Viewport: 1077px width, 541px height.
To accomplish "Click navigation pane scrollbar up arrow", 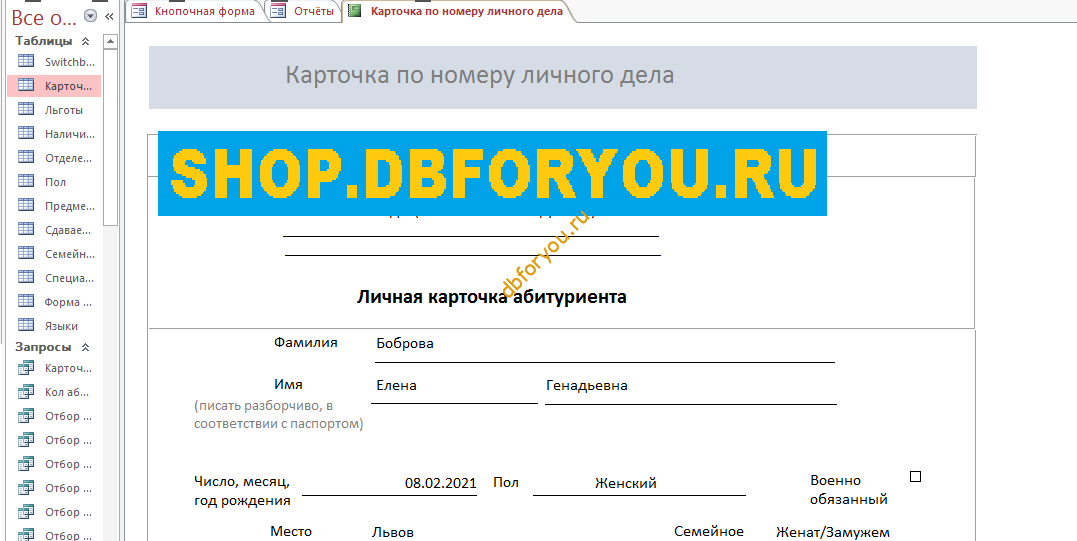I will (111, 42).
